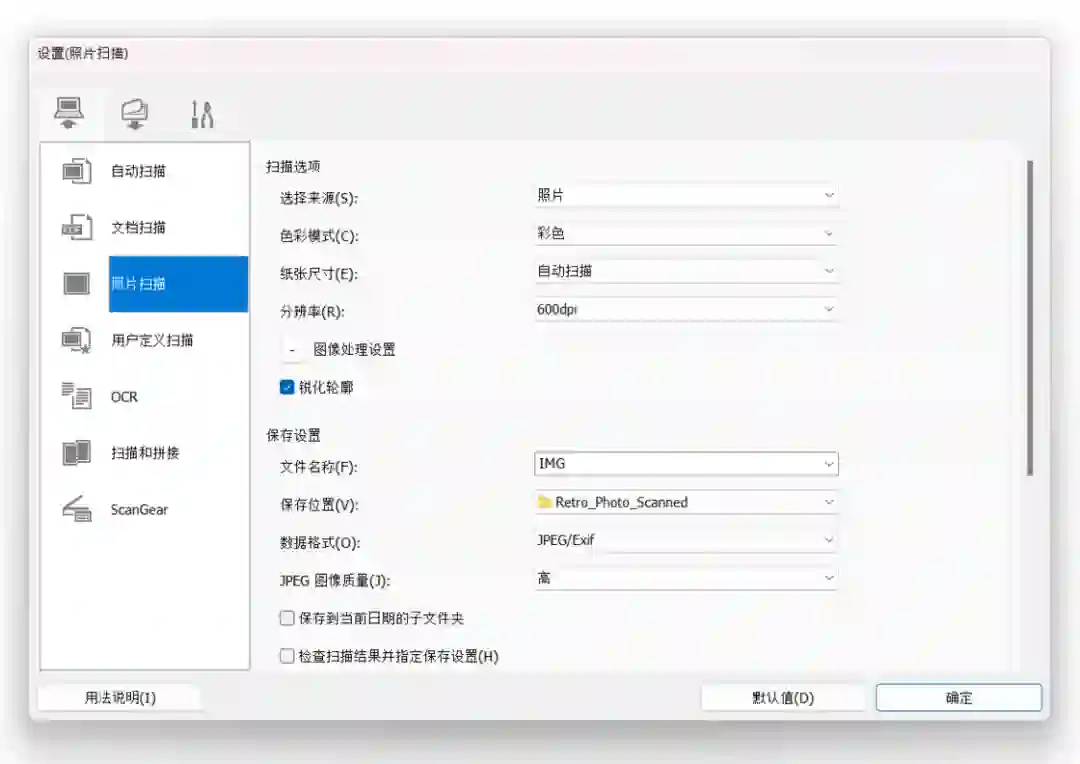Open the 文件名称 combo box arrow
This screenshot has height=764, width=1080.
pos(829,464)
